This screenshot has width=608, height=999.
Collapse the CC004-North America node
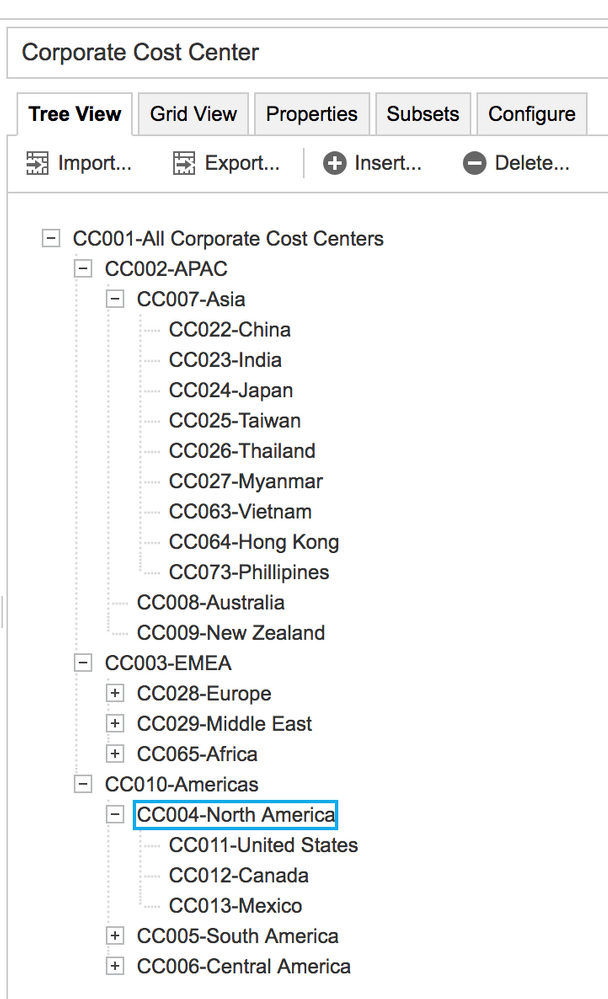[x=115, y=815]
